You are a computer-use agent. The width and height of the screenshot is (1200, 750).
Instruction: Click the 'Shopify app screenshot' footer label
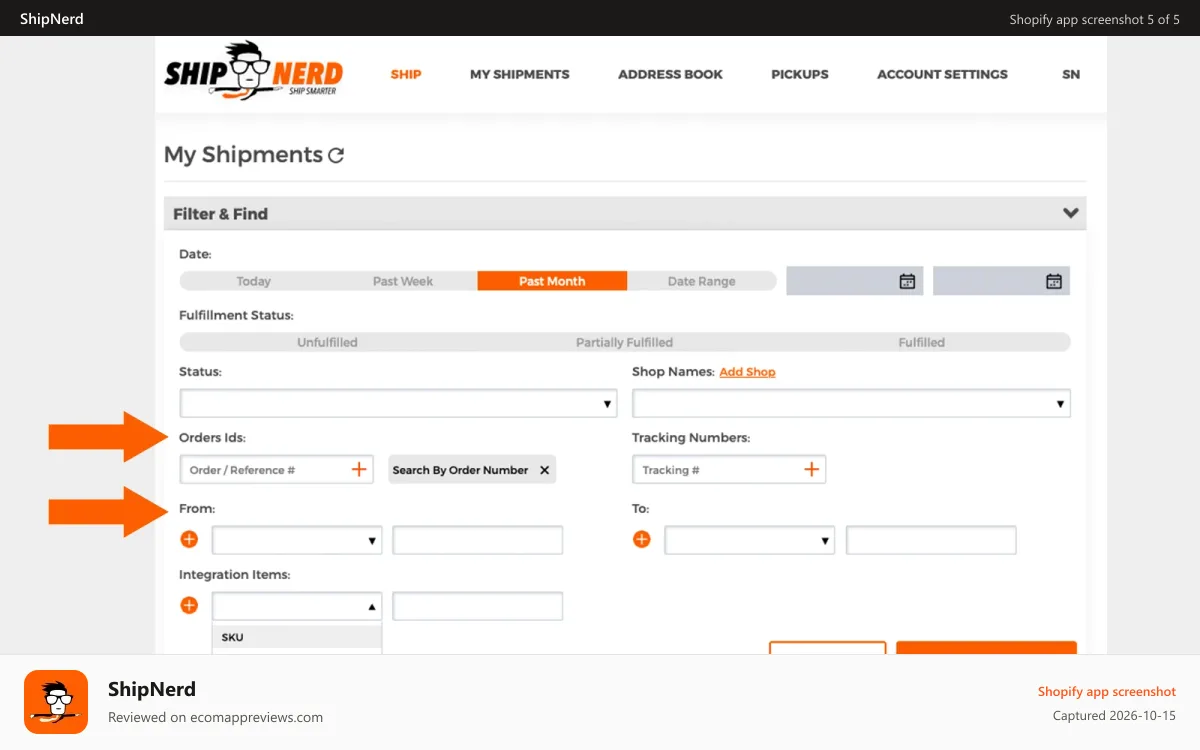[x=1107, y=691]
